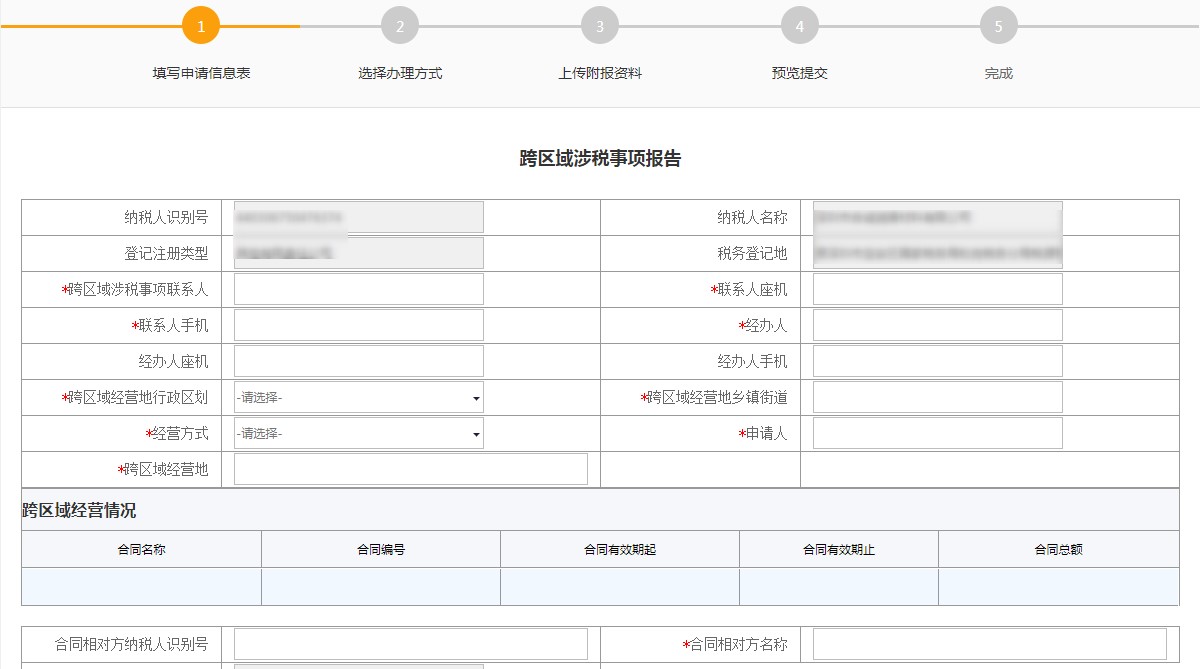Focus the 经办人手机 text box
The height and width of the screenshot is (669, 1200).
coord(937,361)
